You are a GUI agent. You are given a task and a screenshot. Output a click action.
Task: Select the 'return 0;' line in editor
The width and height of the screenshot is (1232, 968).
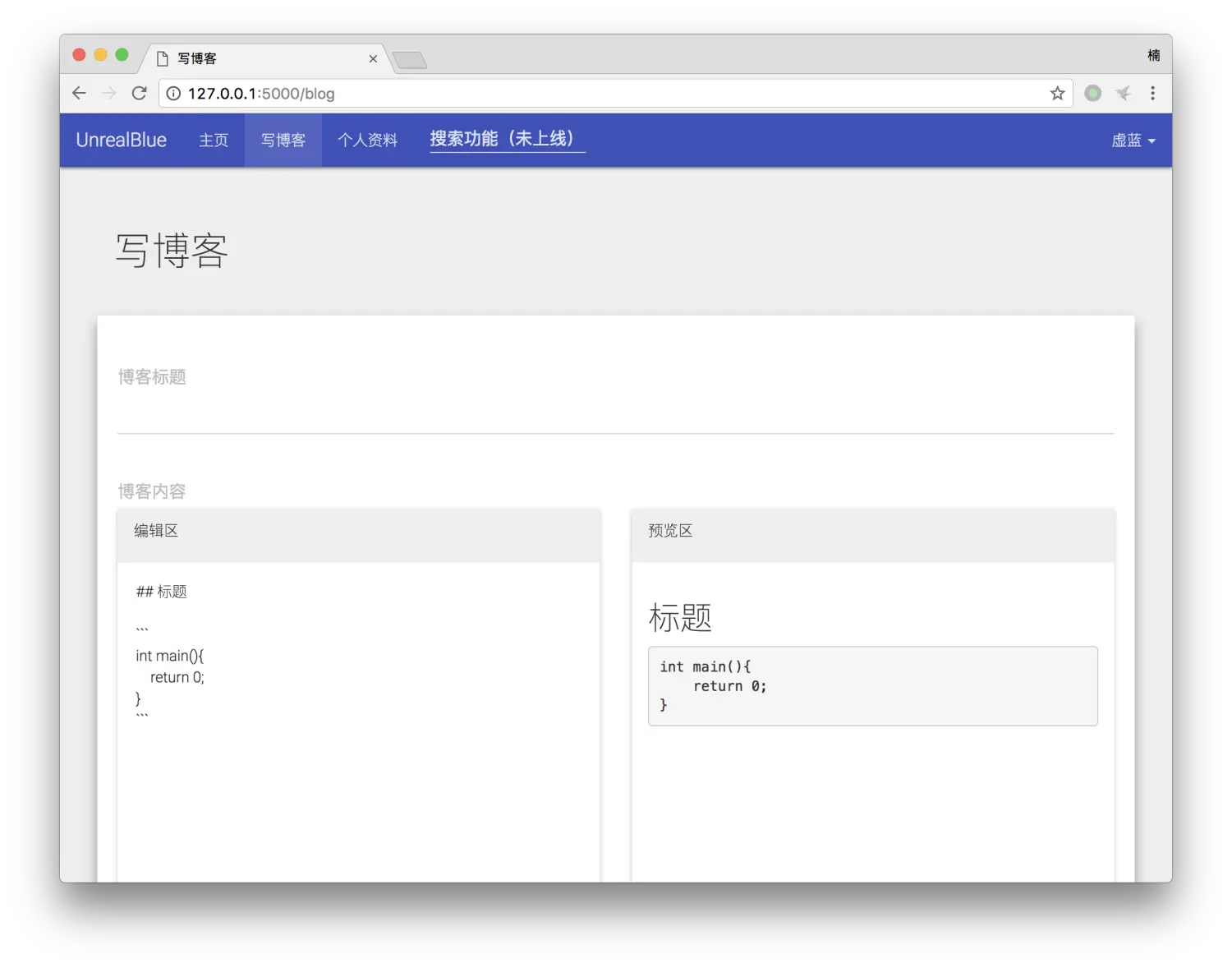(x=177, y=677)
